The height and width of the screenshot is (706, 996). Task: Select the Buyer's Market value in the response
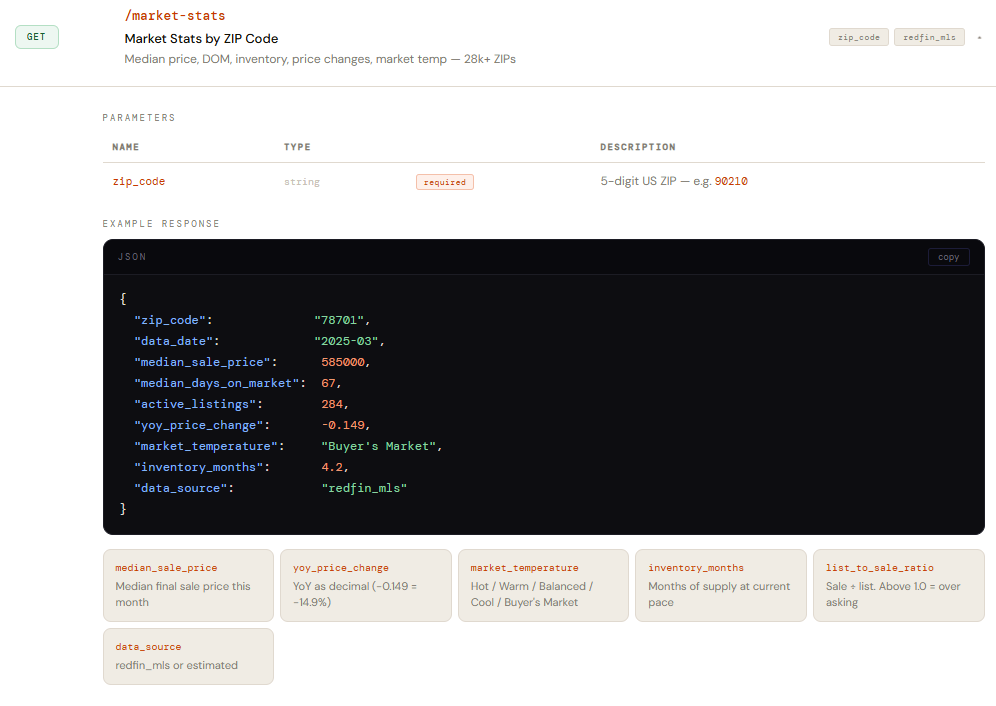tap(381, 445)
